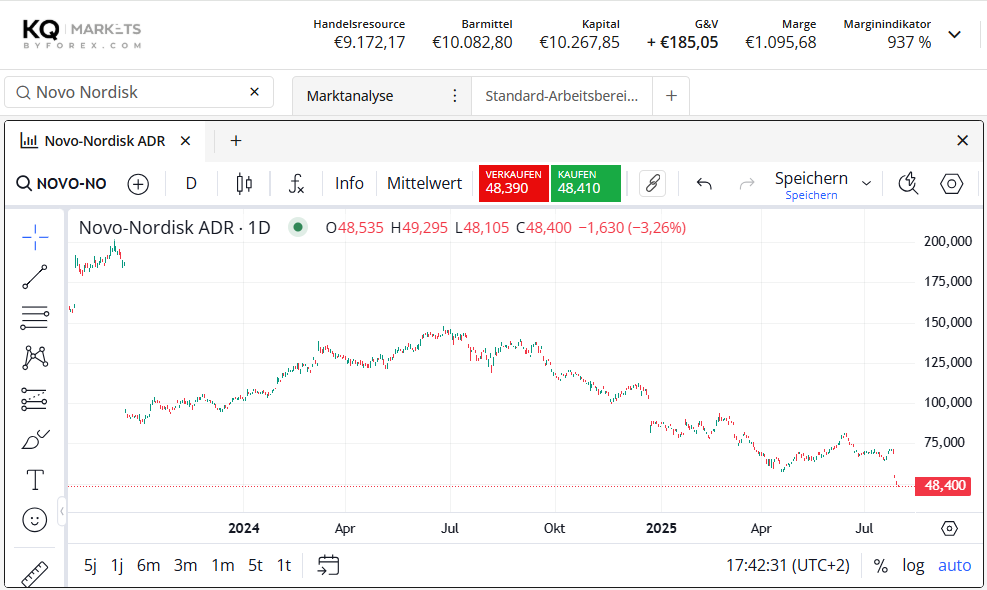Open symbol search NOVO-NO
This screenshot has height=590, width=987.
(x=61, y=184)
